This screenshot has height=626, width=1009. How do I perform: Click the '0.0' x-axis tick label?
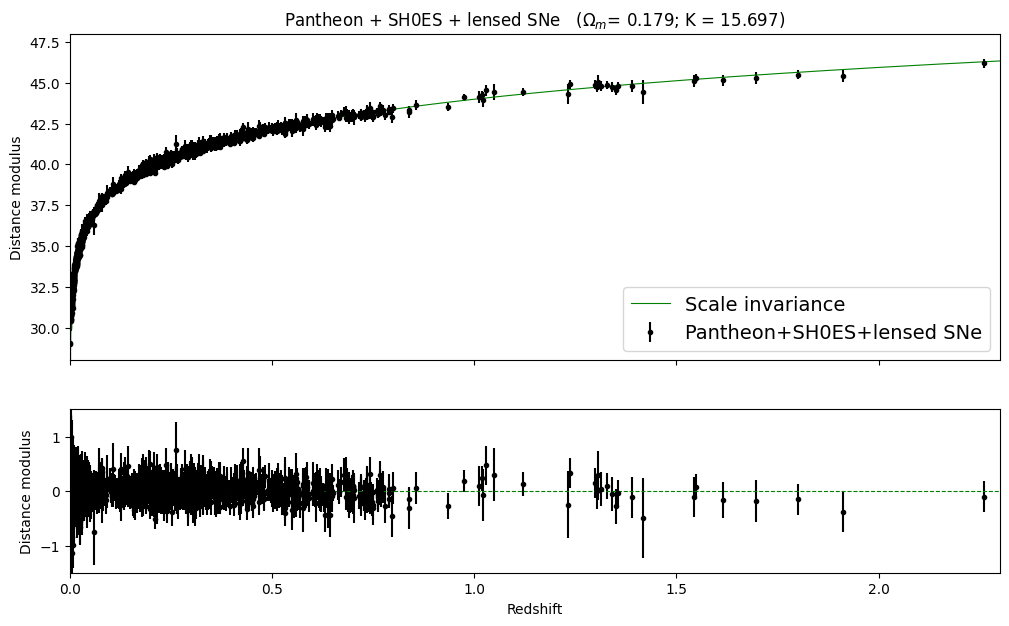(70, 589)
